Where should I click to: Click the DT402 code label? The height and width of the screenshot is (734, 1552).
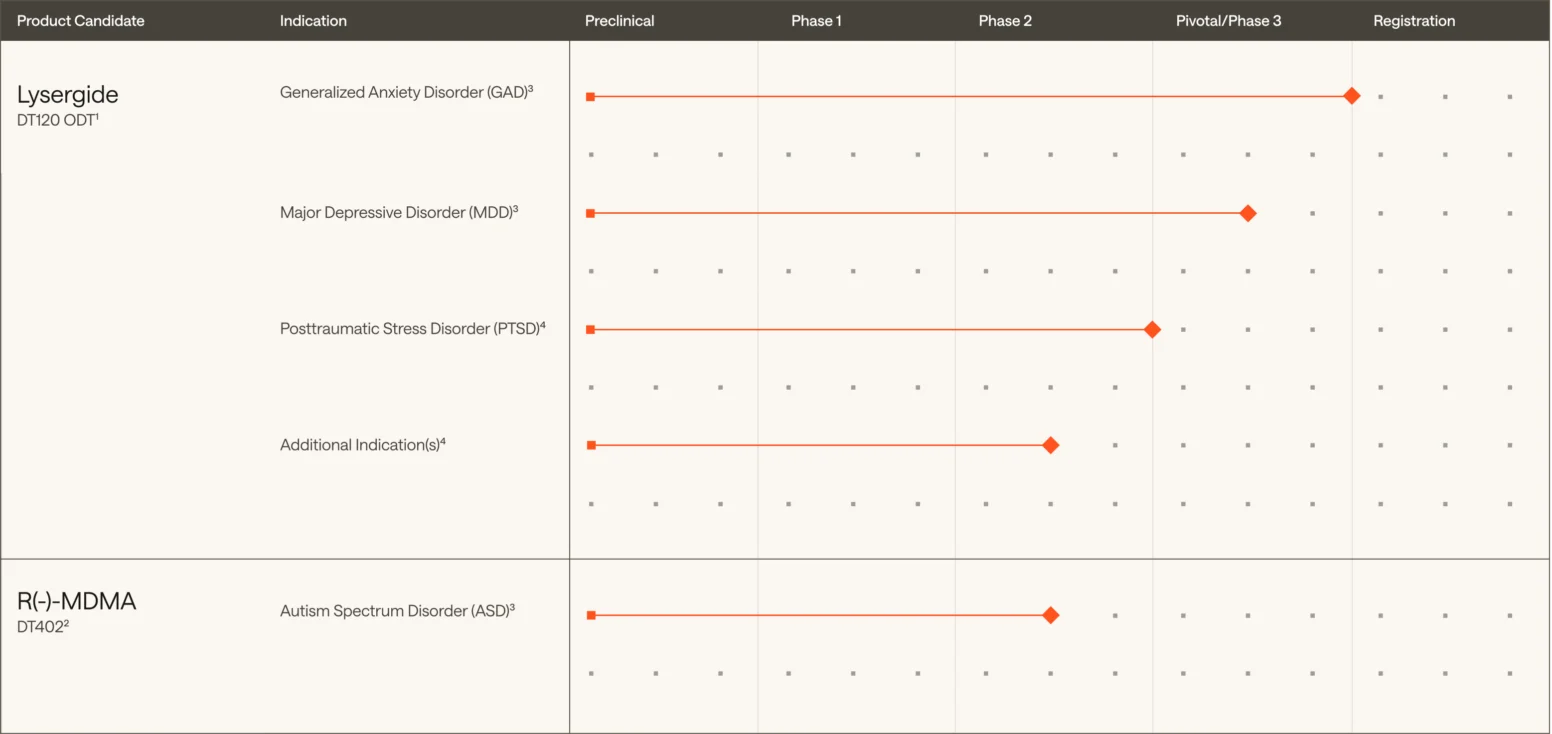coord(43,625)
